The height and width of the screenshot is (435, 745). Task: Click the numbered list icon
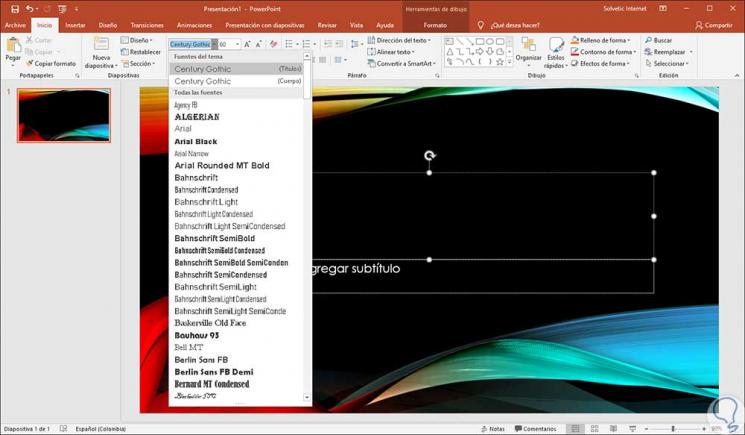point(306,44)
